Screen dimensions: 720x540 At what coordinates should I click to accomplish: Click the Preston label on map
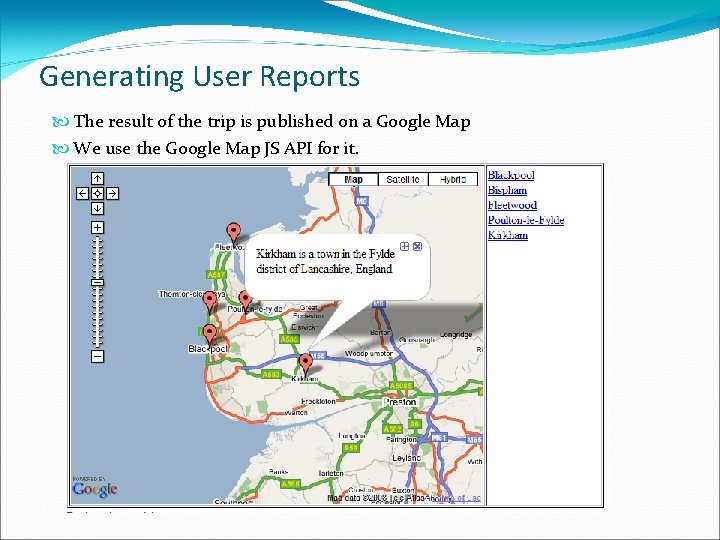[399, 402]
